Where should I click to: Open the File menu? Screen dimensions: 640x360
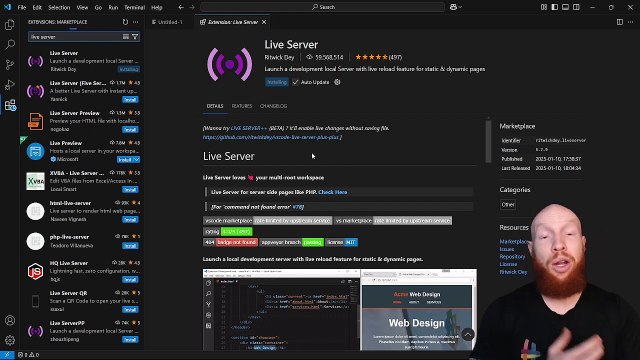click(22, 7)
